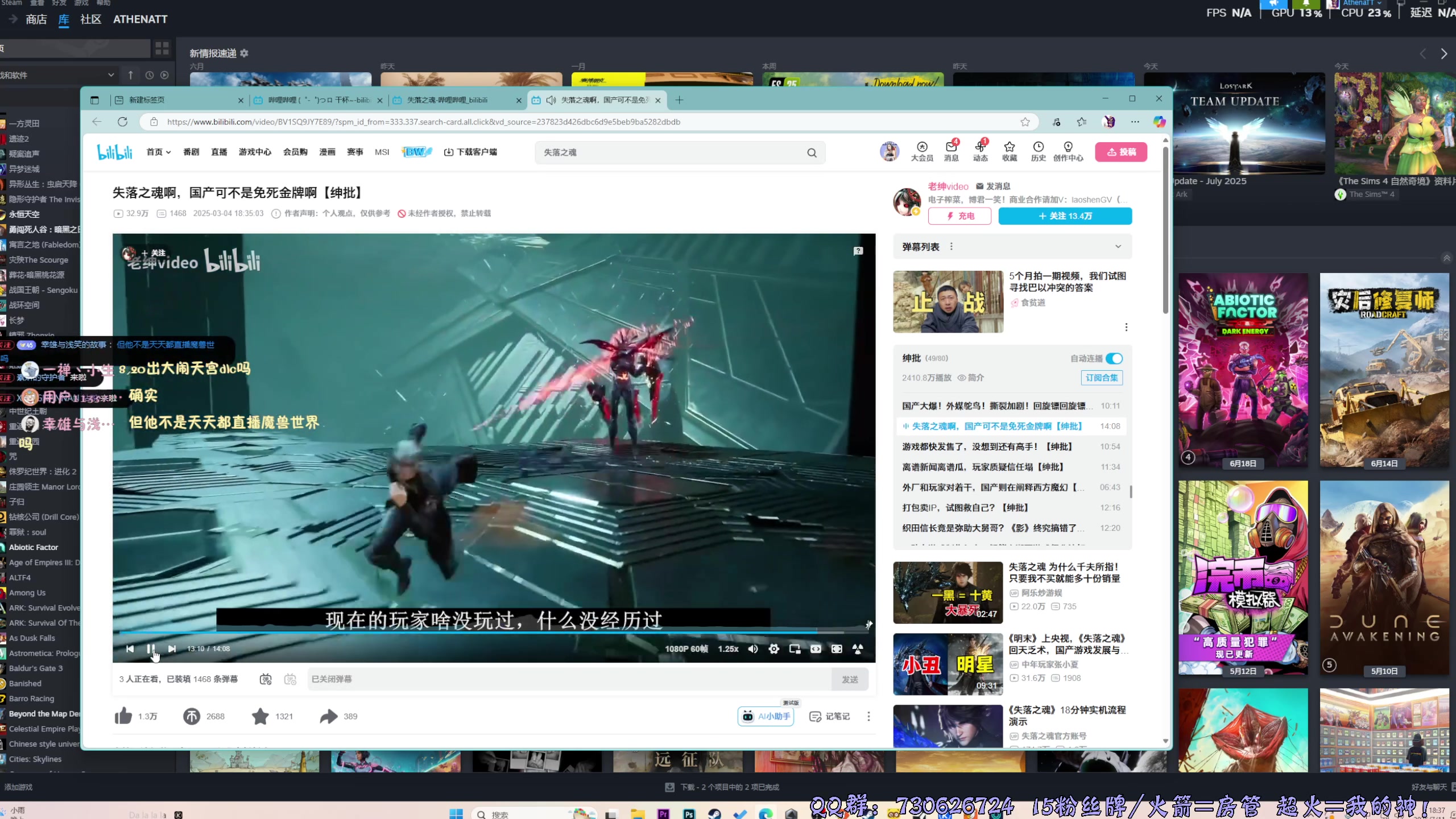This screenshot has height=819, width=1456.
Task: Open video player settings gear
Action: coord(773,649)
